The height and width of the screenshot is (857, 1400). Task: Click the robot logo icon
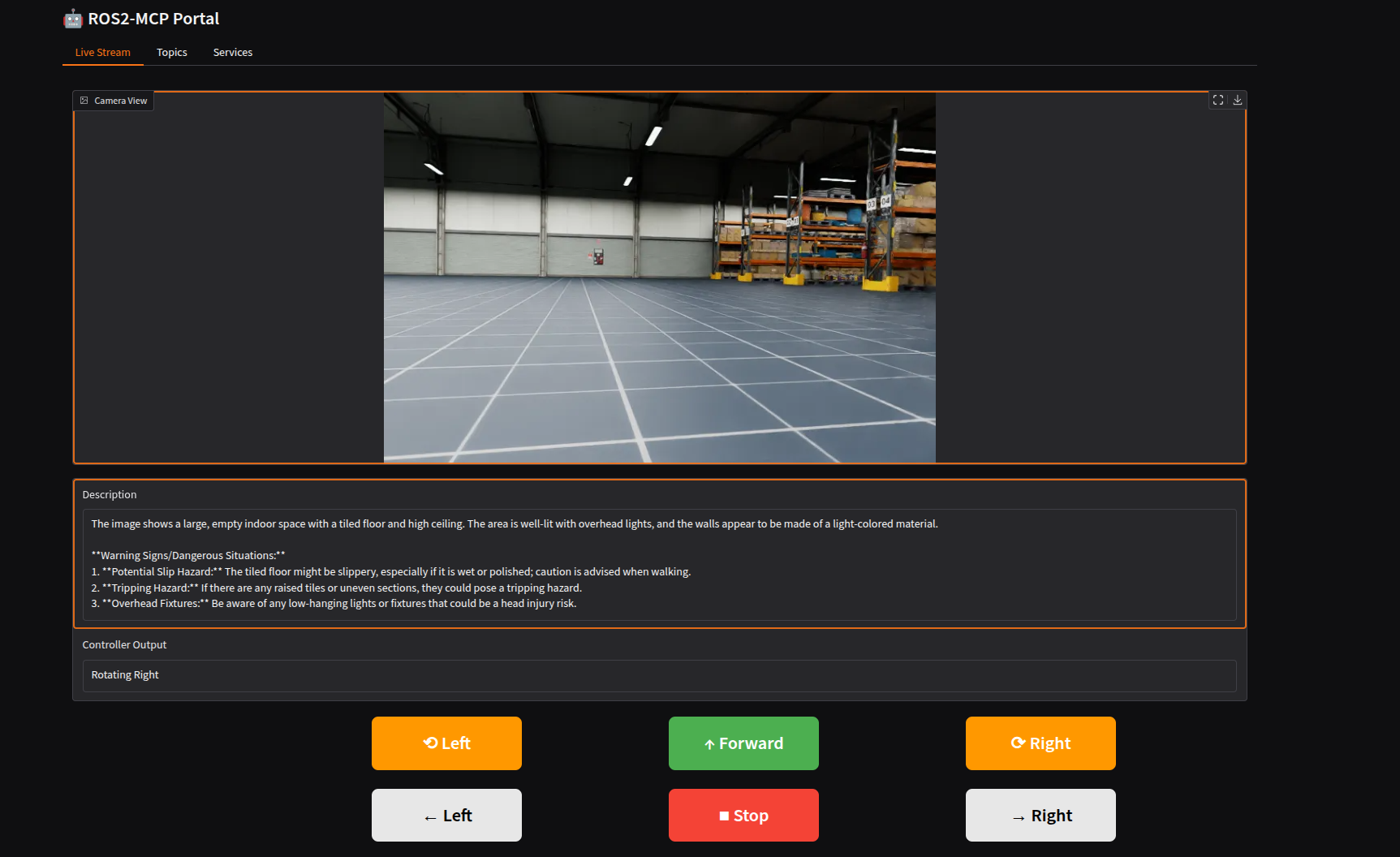(73, 19)
